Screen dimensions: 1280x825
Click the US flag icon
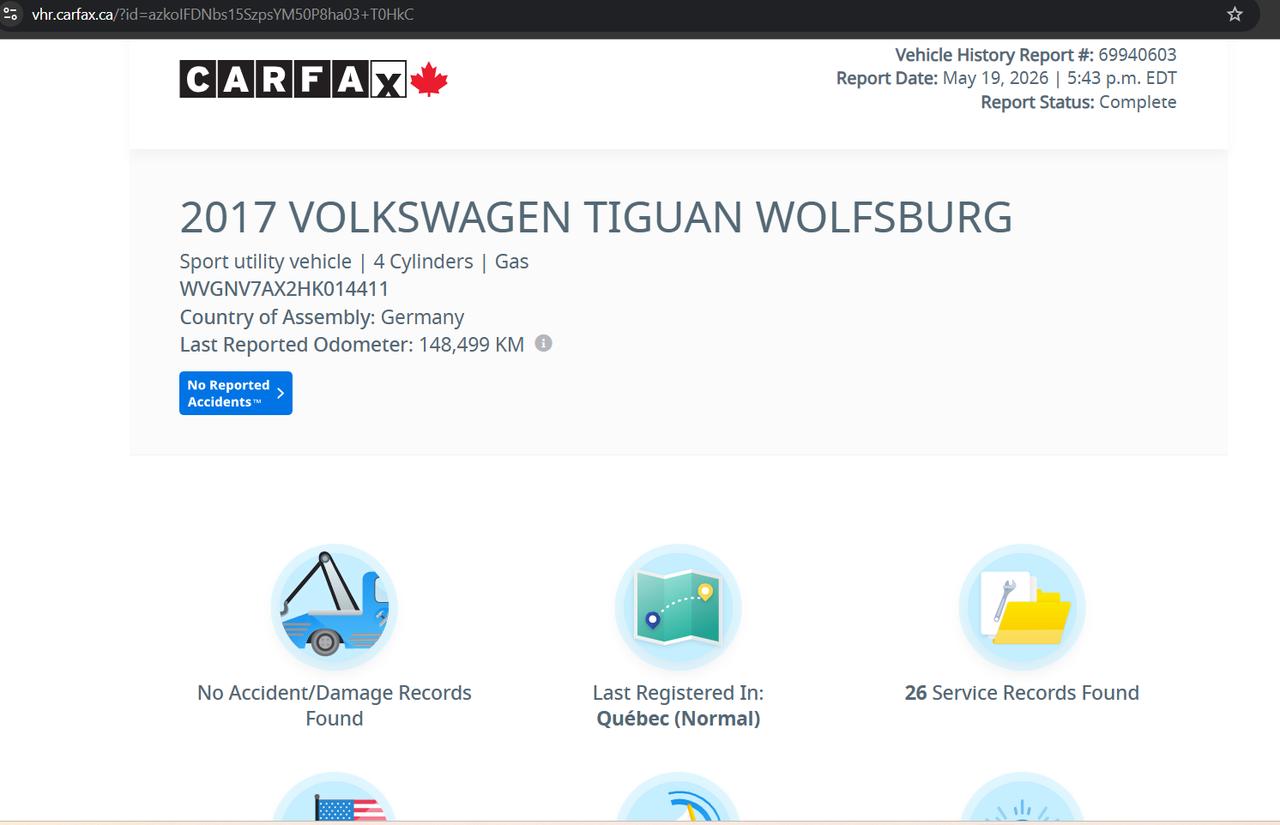(334, 798)
